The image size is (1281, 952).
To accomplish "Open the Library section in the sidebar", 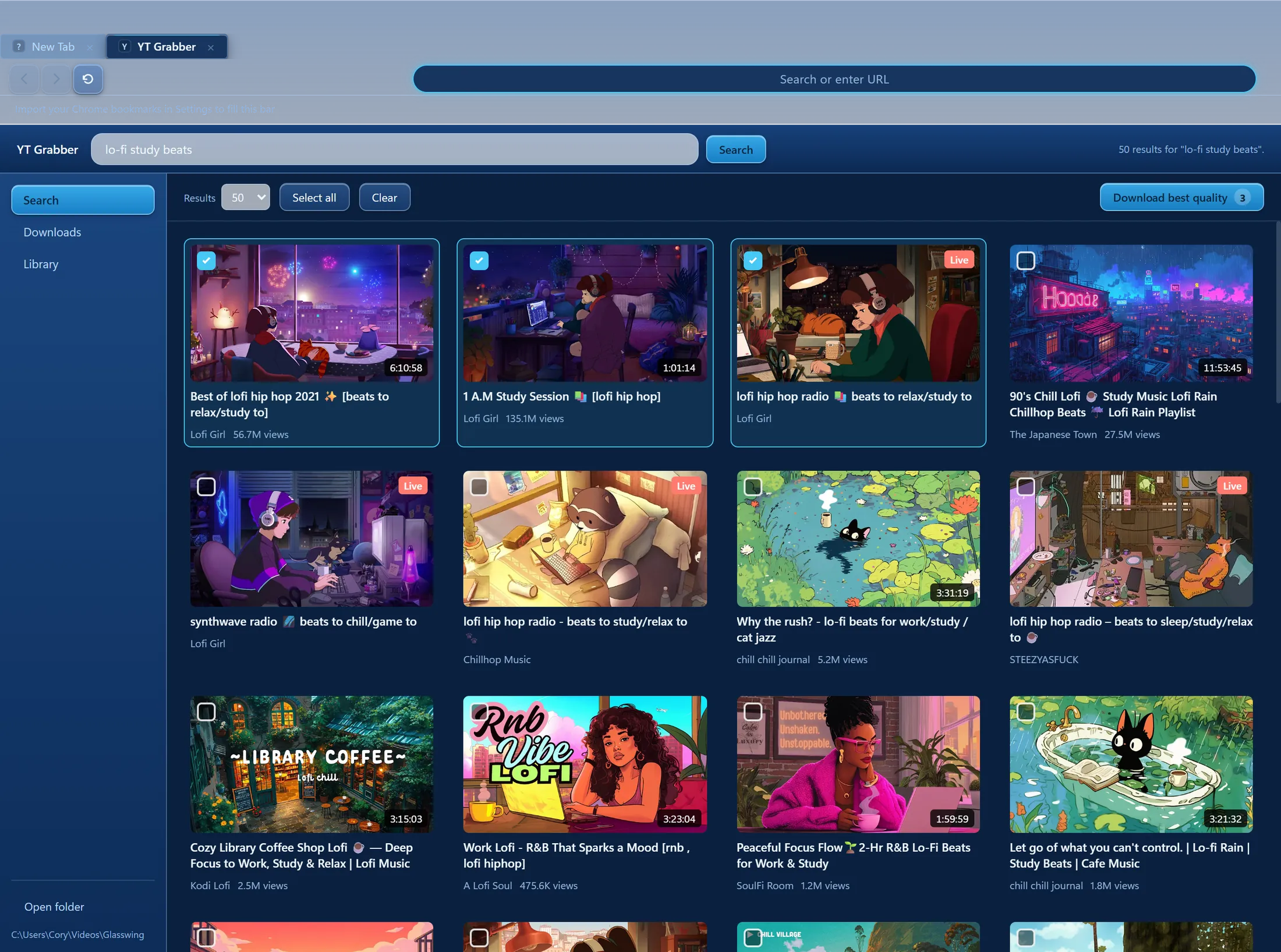I will coord(83,264).
